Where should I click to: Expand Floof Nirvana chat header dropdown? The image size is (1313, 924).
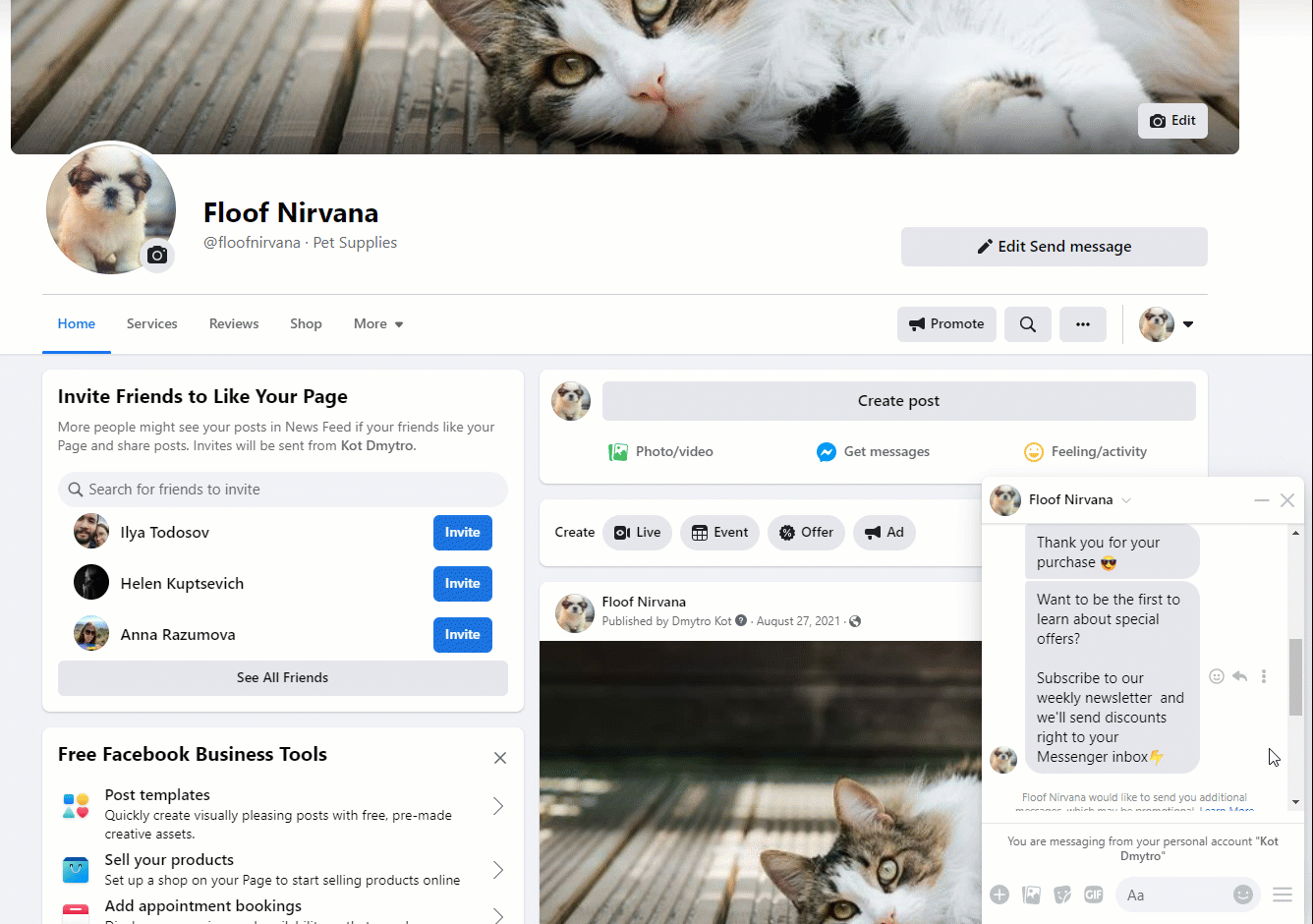tap(1126, 500)
